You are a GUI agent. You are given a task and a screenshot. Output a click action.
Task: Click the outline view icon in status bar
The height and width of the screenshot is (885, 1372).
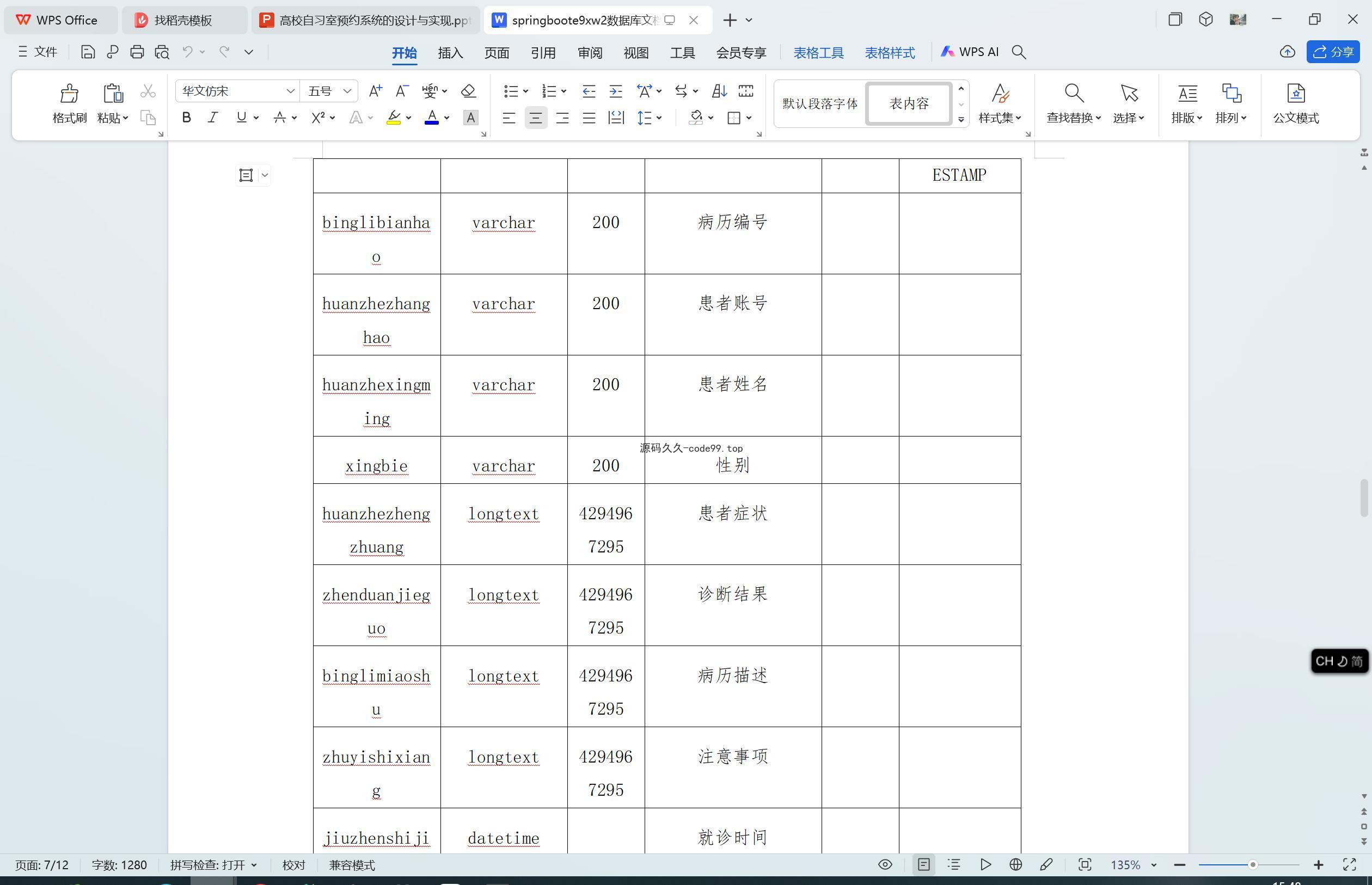click(954, 864)
